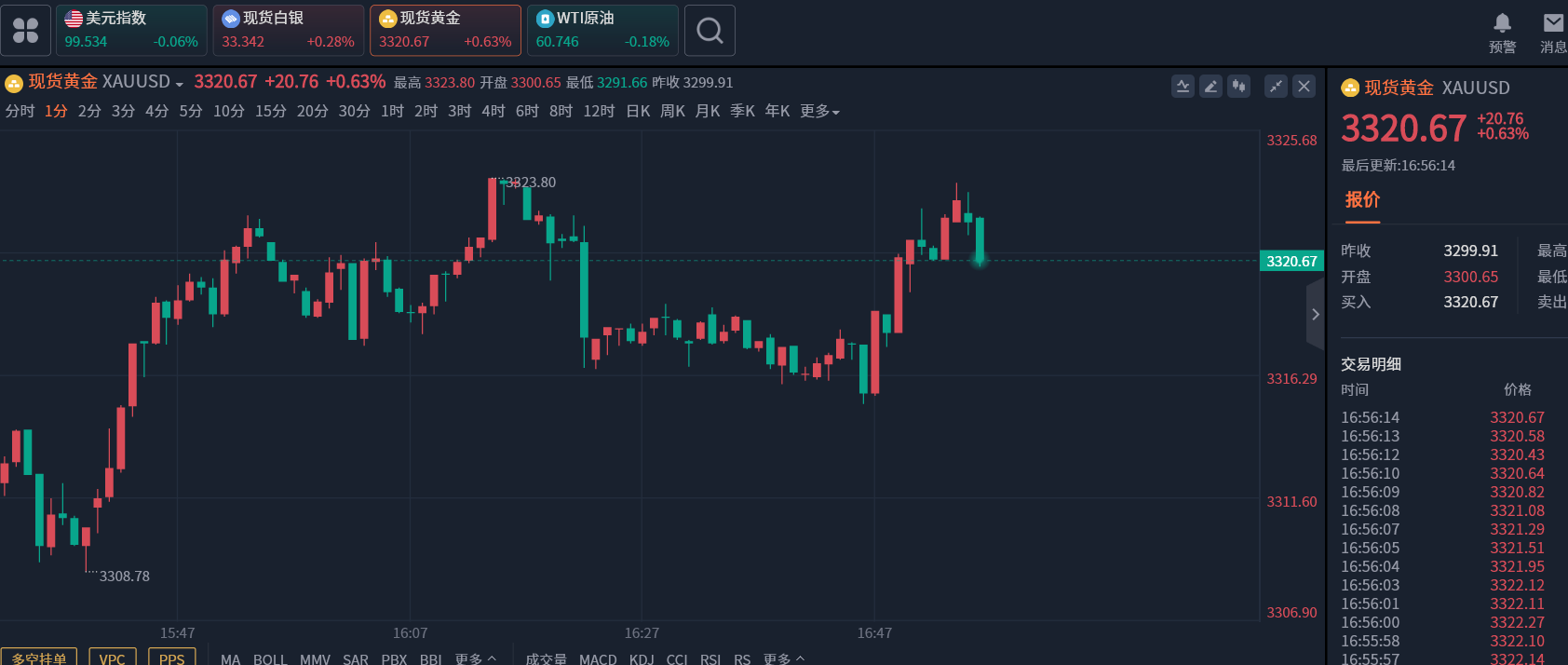Collapse the right quote panel arrow
This screenshot has height=665, width=1568.
(x=1315, y=315)
